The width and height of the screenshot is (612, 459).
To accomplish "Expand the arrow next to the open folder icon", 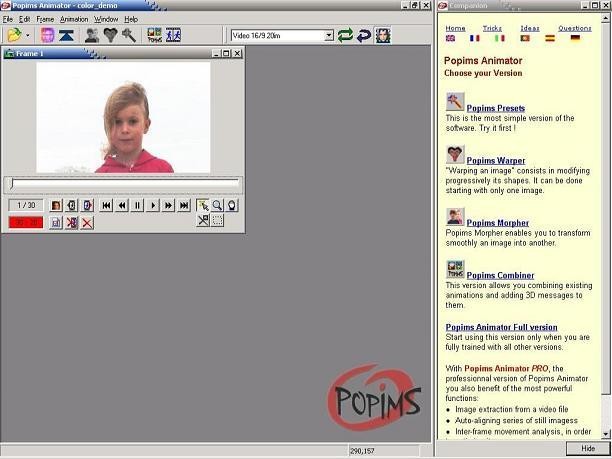I will click(x=27, y=36).
